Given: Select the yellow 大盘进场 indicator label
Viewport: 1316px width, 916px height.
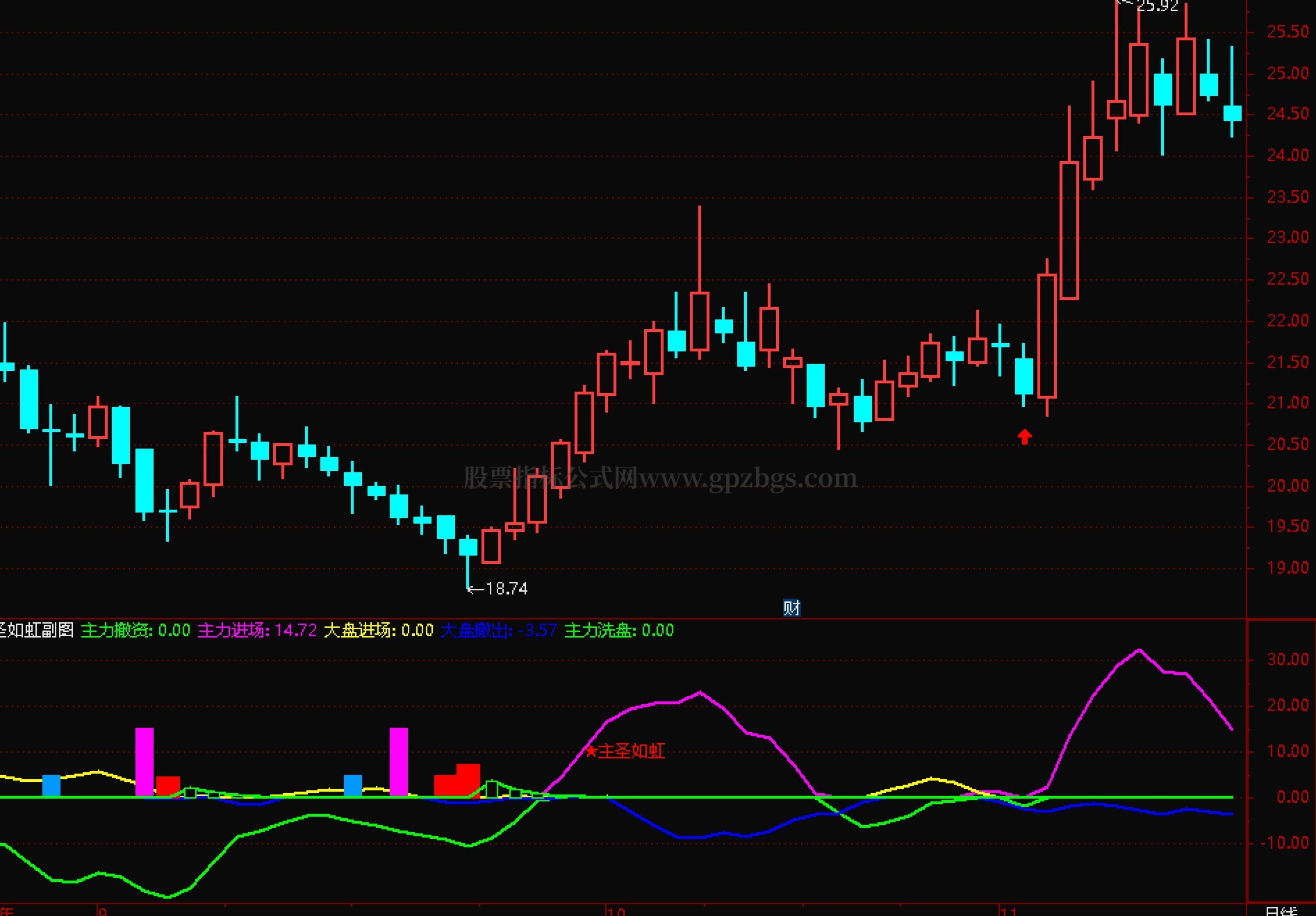Looking at the screenshot, I should 379,631.
